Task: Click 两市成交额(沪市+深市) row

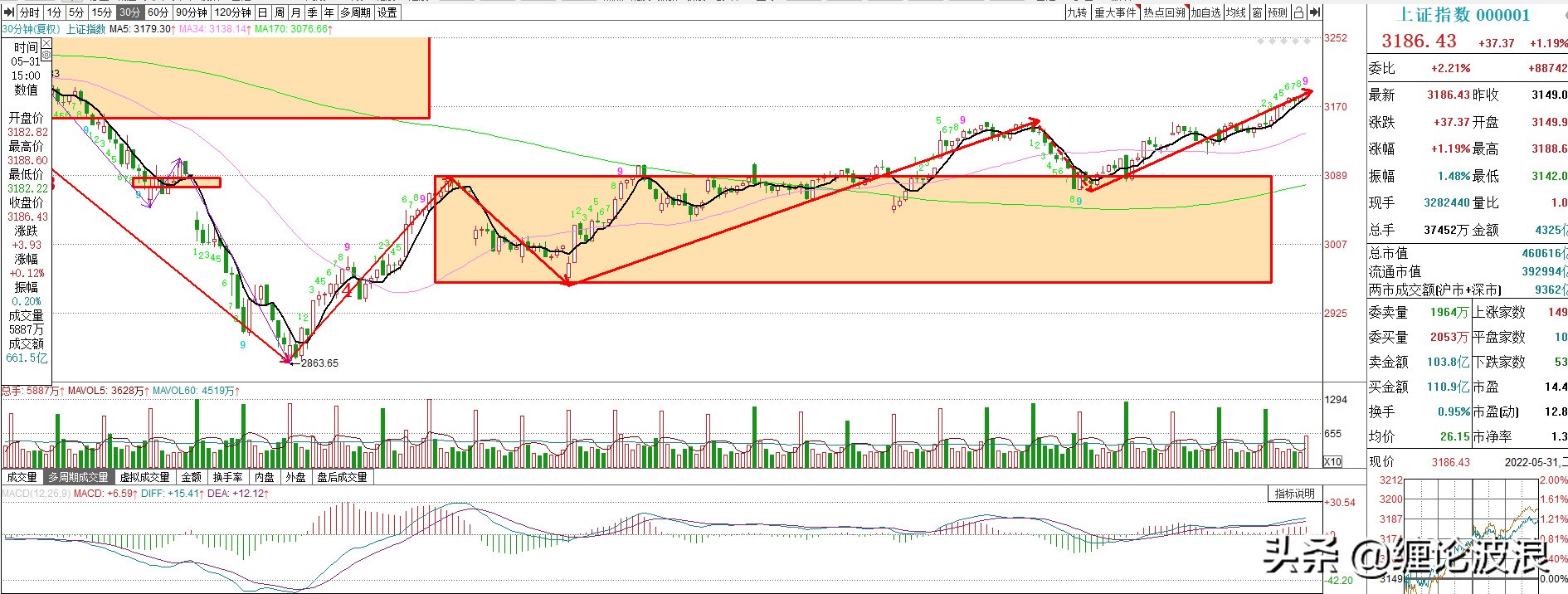Action: (1467, 290)
